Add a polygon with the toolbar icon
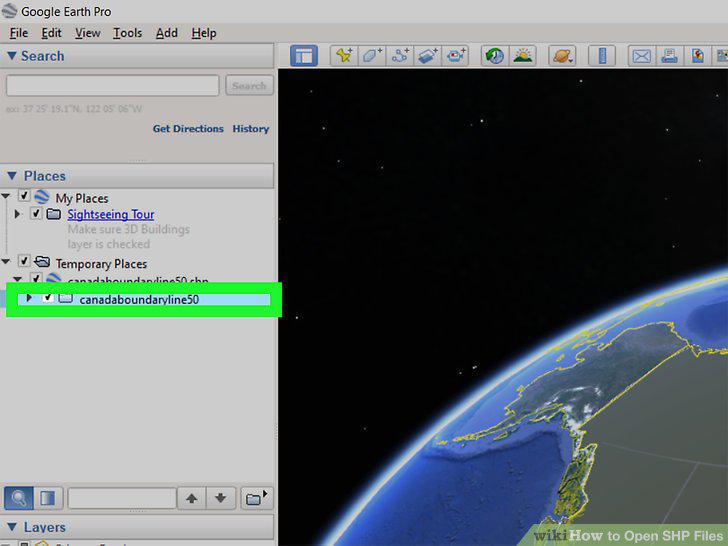The height and width of the screenshot is (546, 728). (372, 56)
